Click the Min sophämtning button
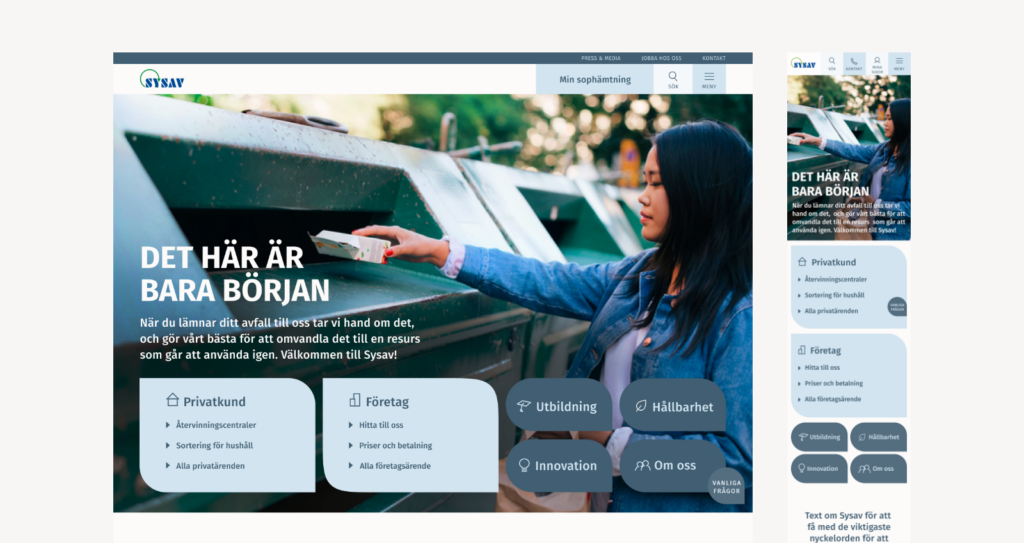The image size is (1024, 543). [x=594, y=79]
